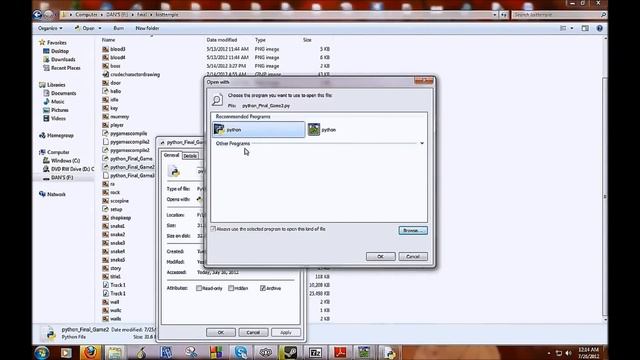The image size is (640, 360).
Task: Click the image icon beside blood3
Action: [105, 49]
